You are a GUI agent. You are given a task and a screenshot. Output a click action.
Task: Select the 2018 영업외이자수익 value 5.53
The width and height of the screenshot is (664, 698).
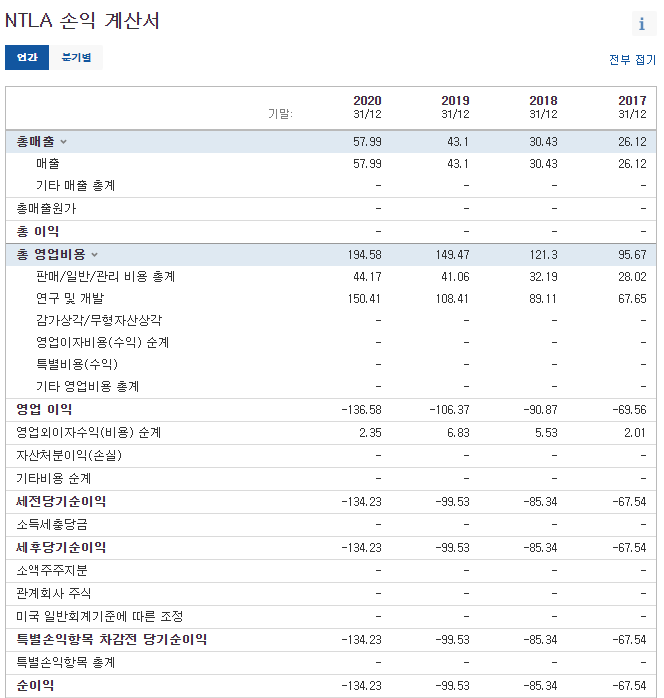546,433
